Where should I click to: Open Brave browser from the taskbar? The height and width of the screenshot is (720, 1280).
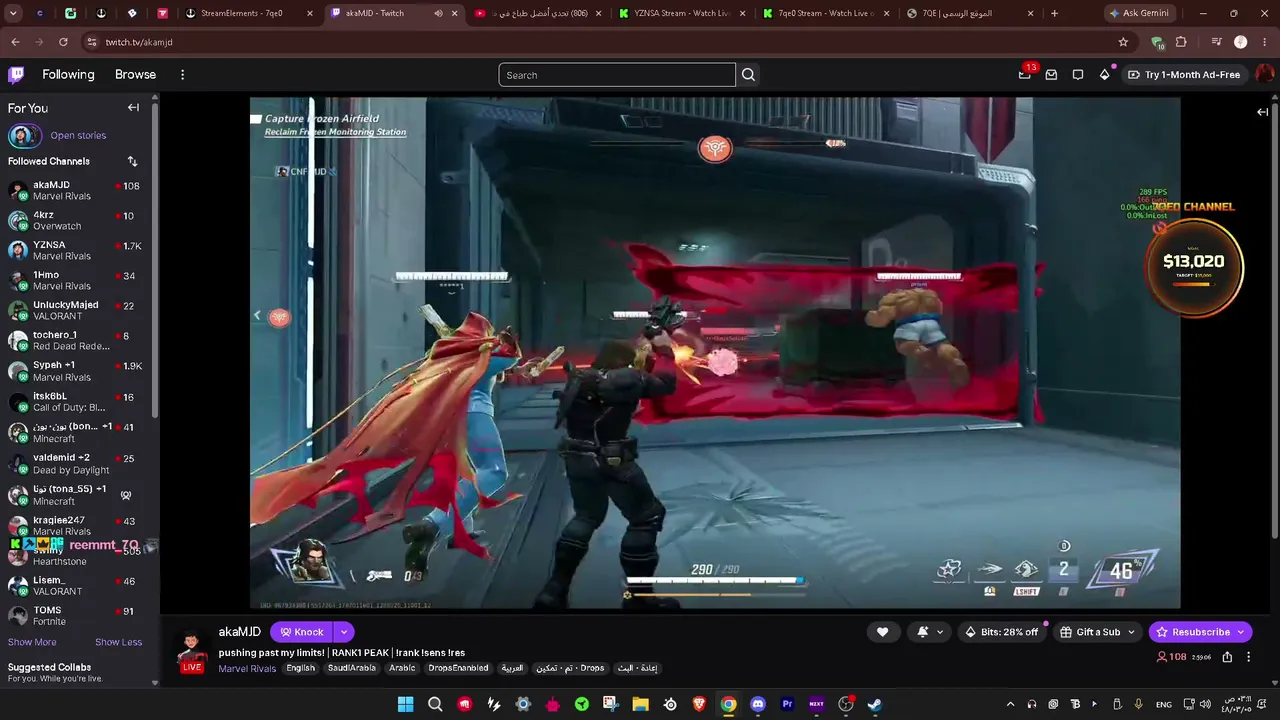pyautogui.click(x=699, y=704)
